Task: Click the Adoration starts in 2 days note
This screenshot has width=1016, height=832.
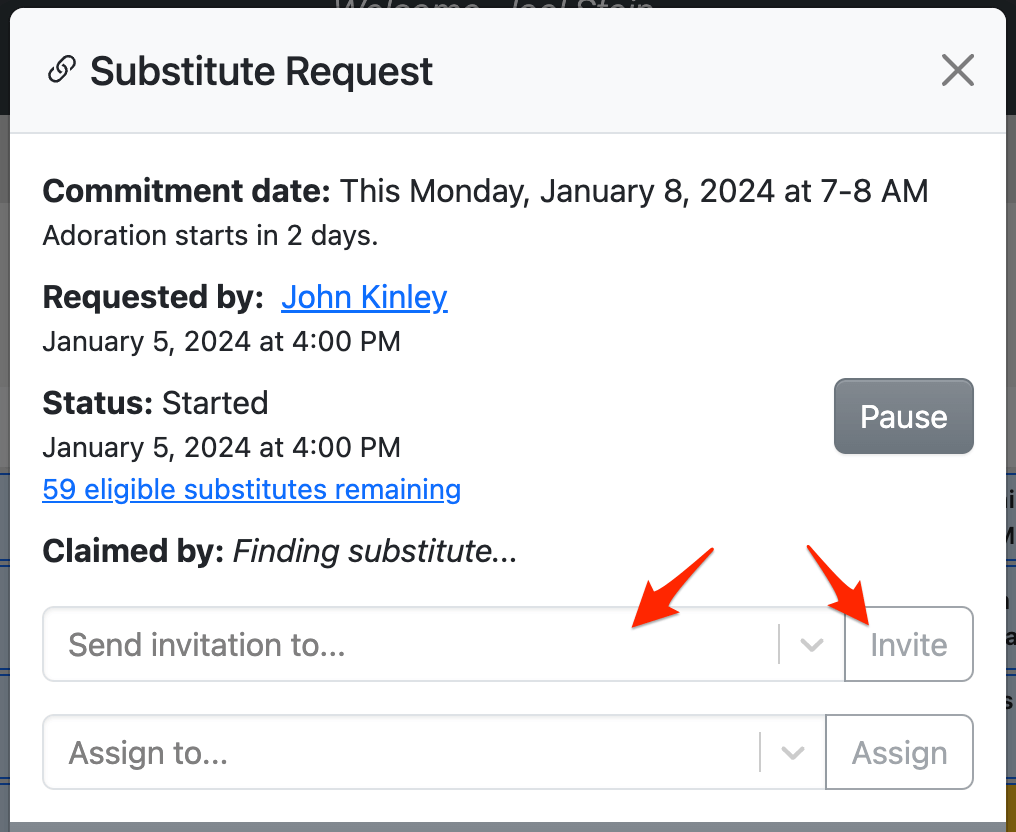Action: 210,236
